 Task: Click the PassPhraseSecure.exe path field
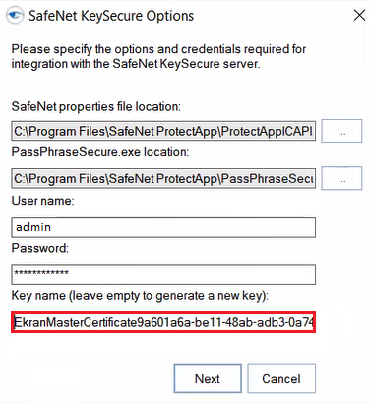[164, 178]
